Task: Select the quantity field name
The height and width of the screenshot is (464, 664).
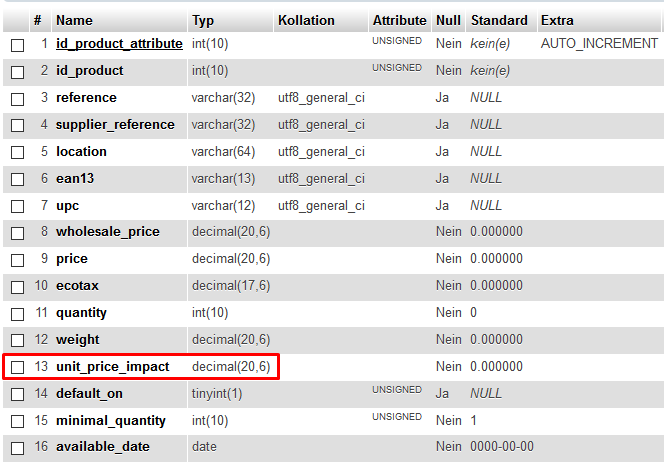Action: [81, 313]
